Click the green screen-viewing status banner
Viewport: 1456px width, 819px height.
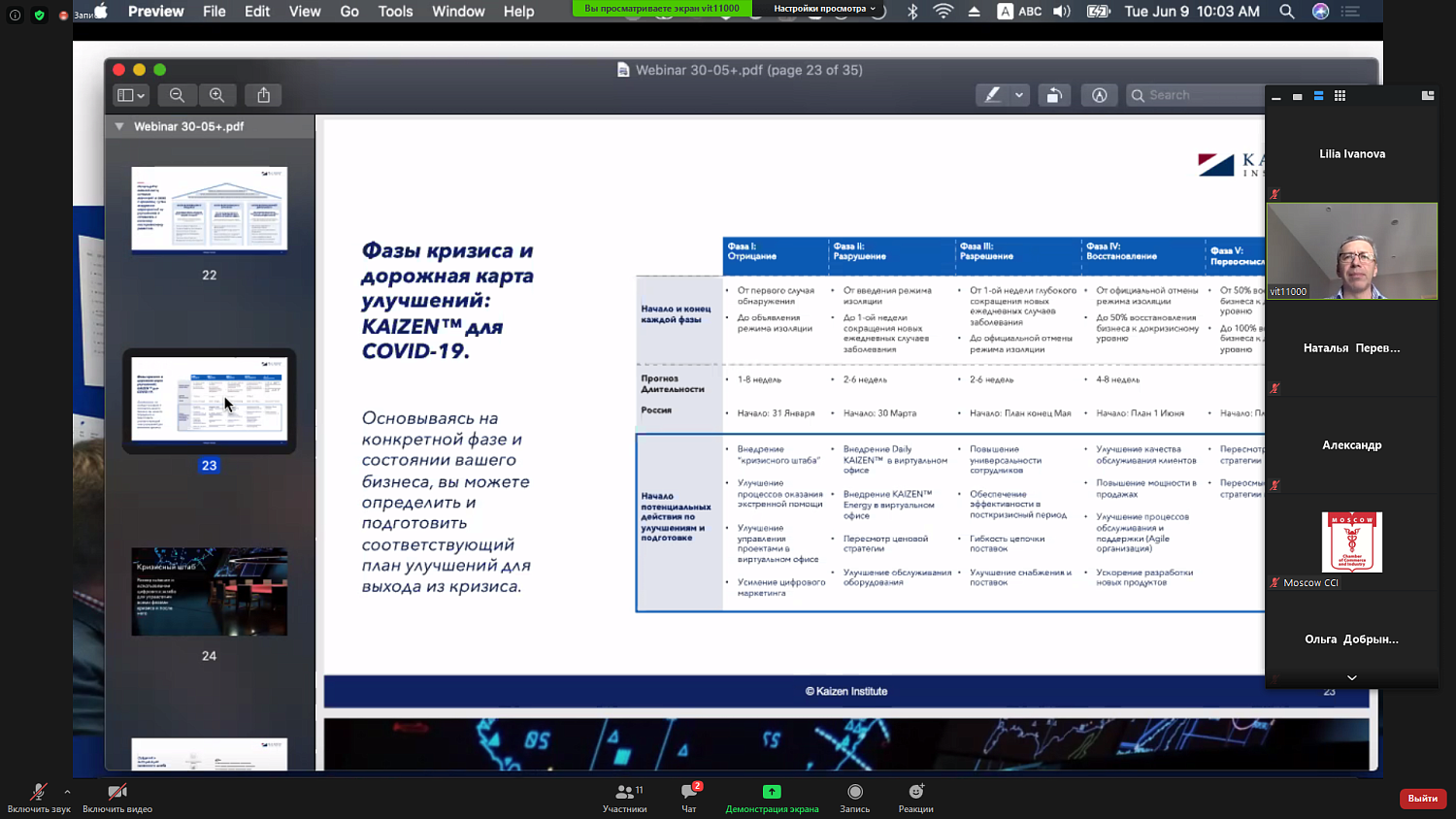point(662,9)
